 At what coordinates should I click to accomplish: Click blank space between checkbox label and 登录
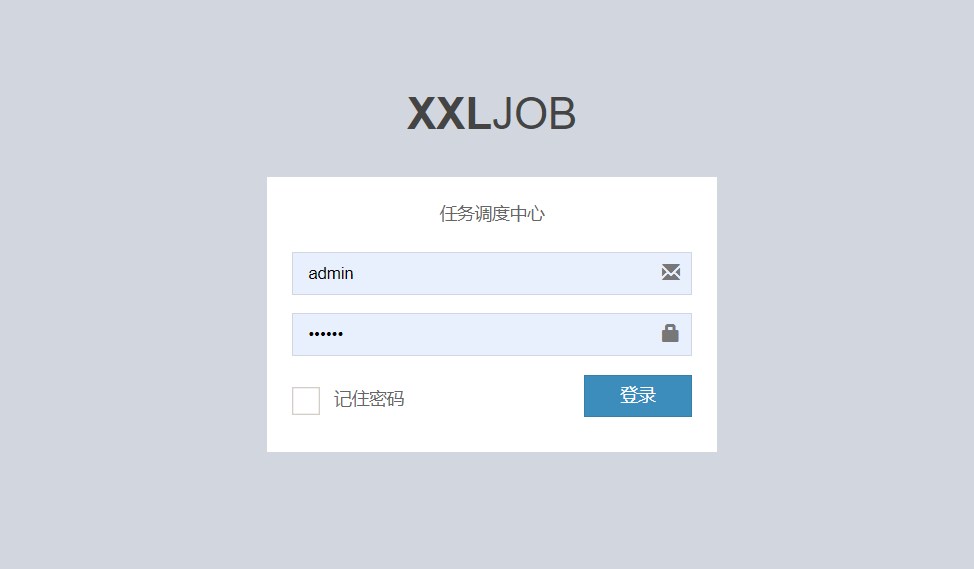494,398
